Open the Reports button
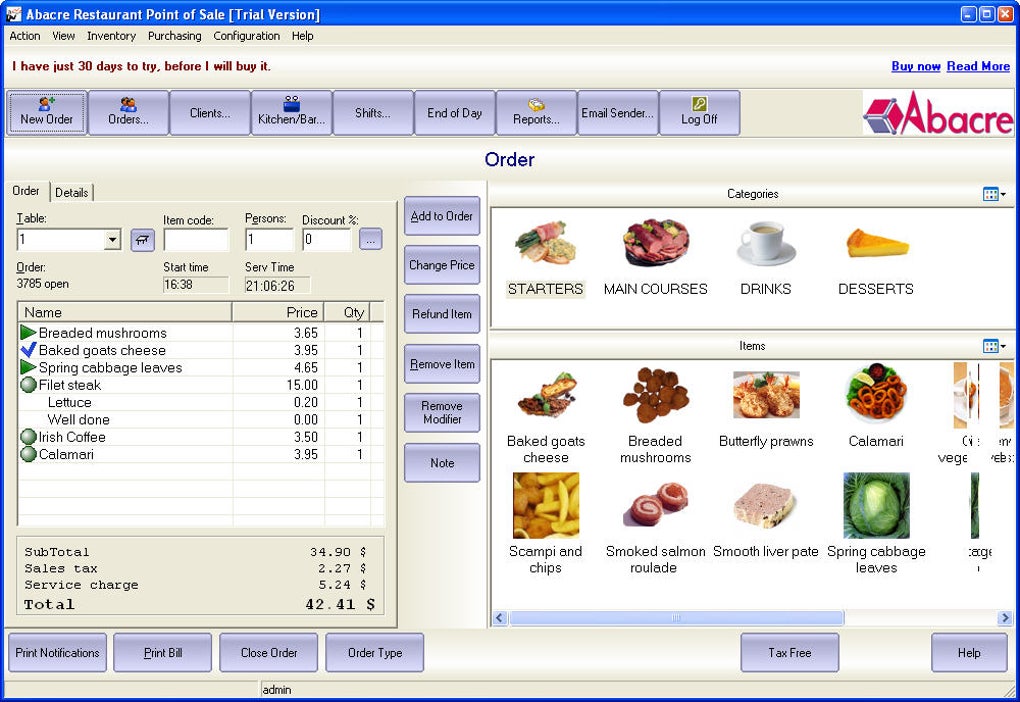Screen dimensions: 1020x702 point(536,113)
